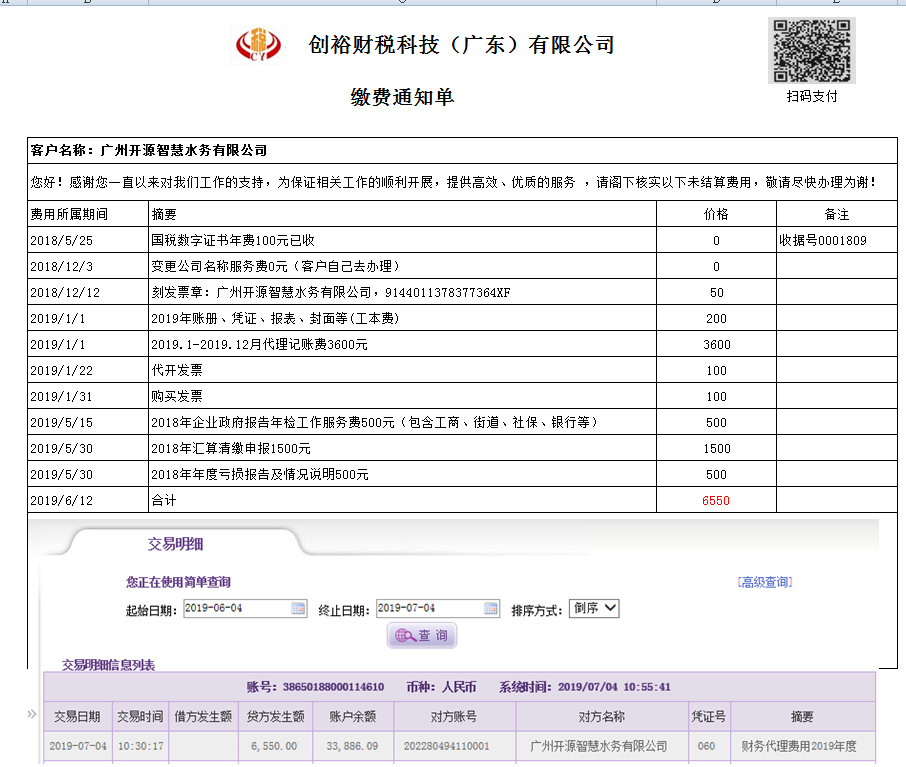Click the 扫码支付 label
This screenshot has height=767, width=906.
(x=812, y=96)
